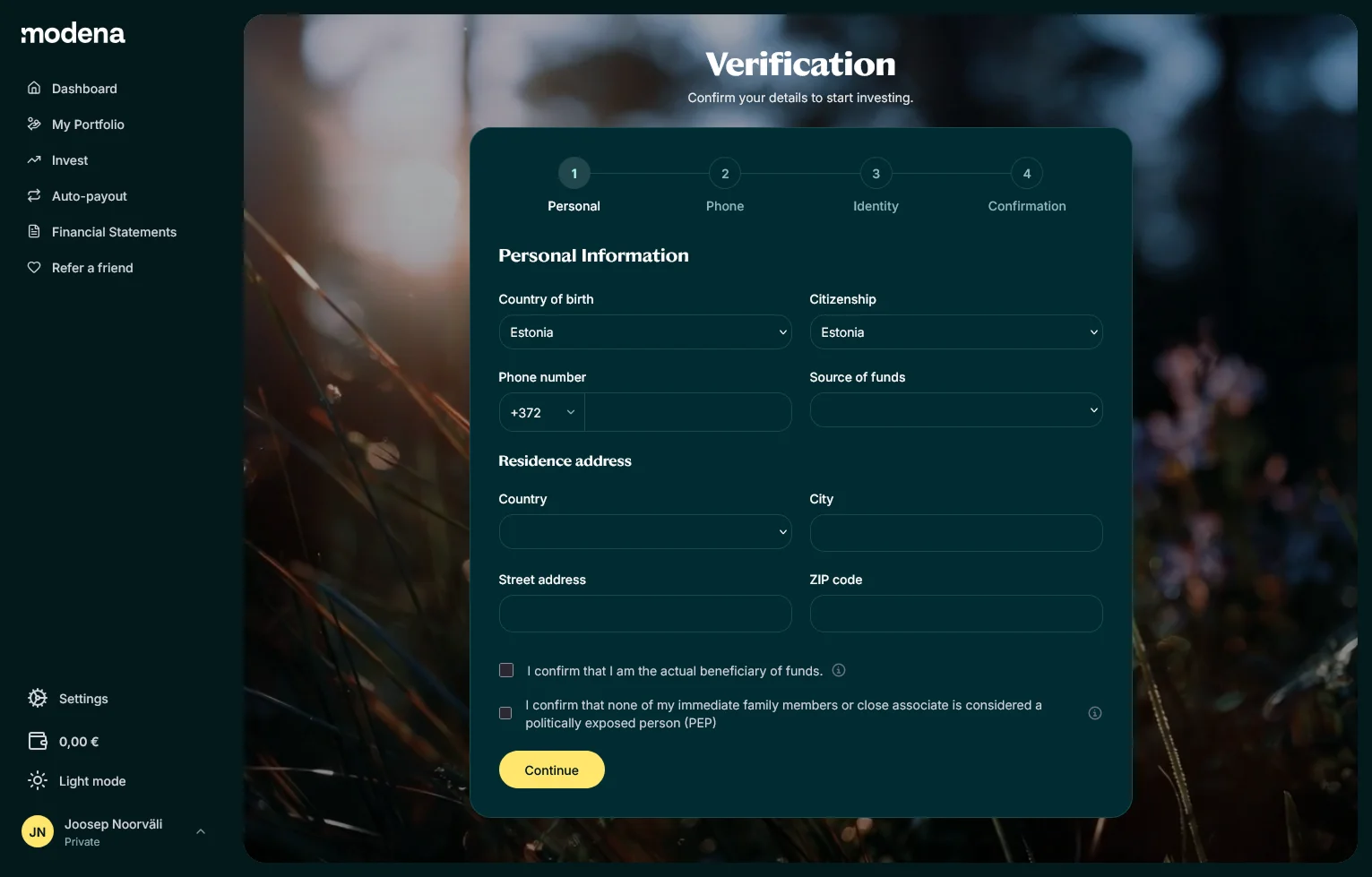Click the wallet balance icon

click(38, 741)
